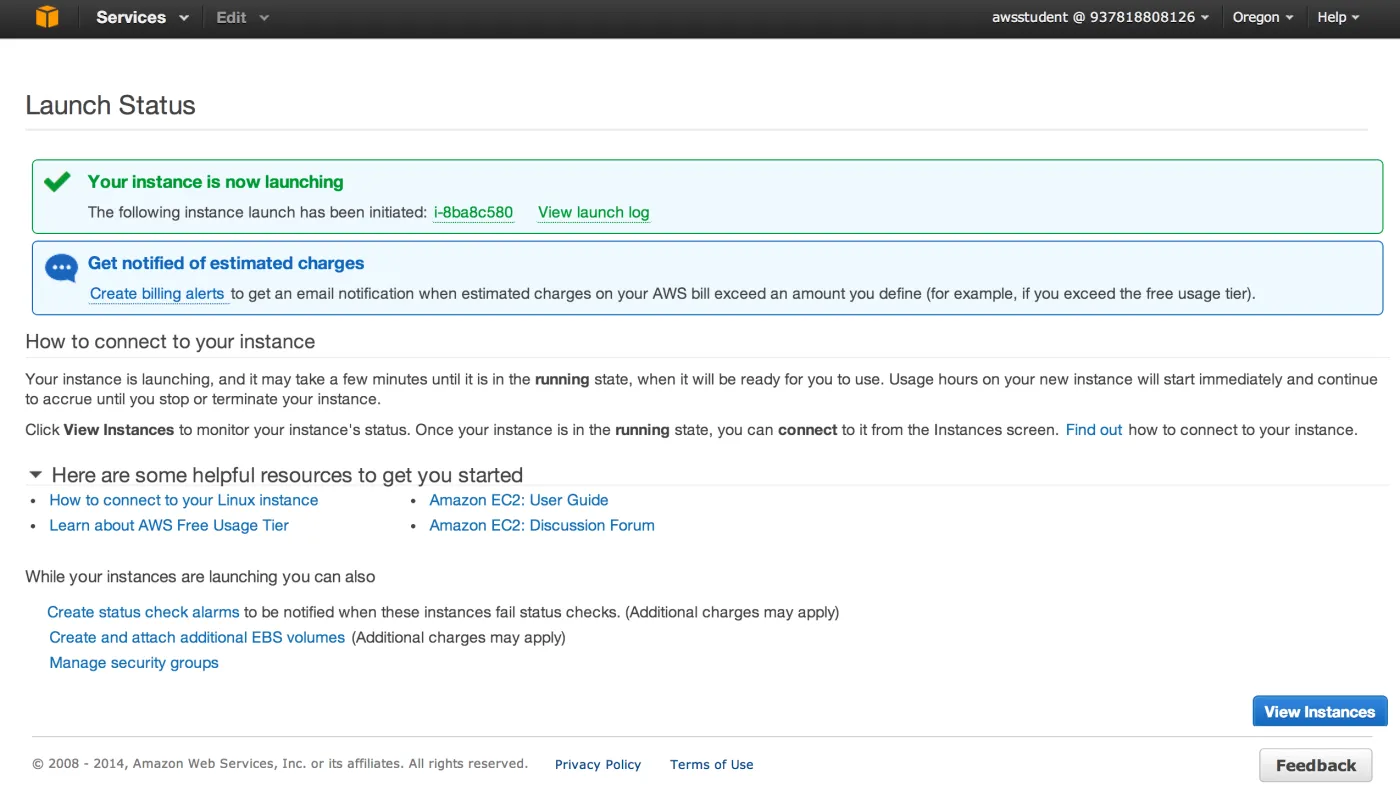Click 'Get notified of estimated charges' heading
This screenshot has width=1400, height=791.
tap(226, 263)
